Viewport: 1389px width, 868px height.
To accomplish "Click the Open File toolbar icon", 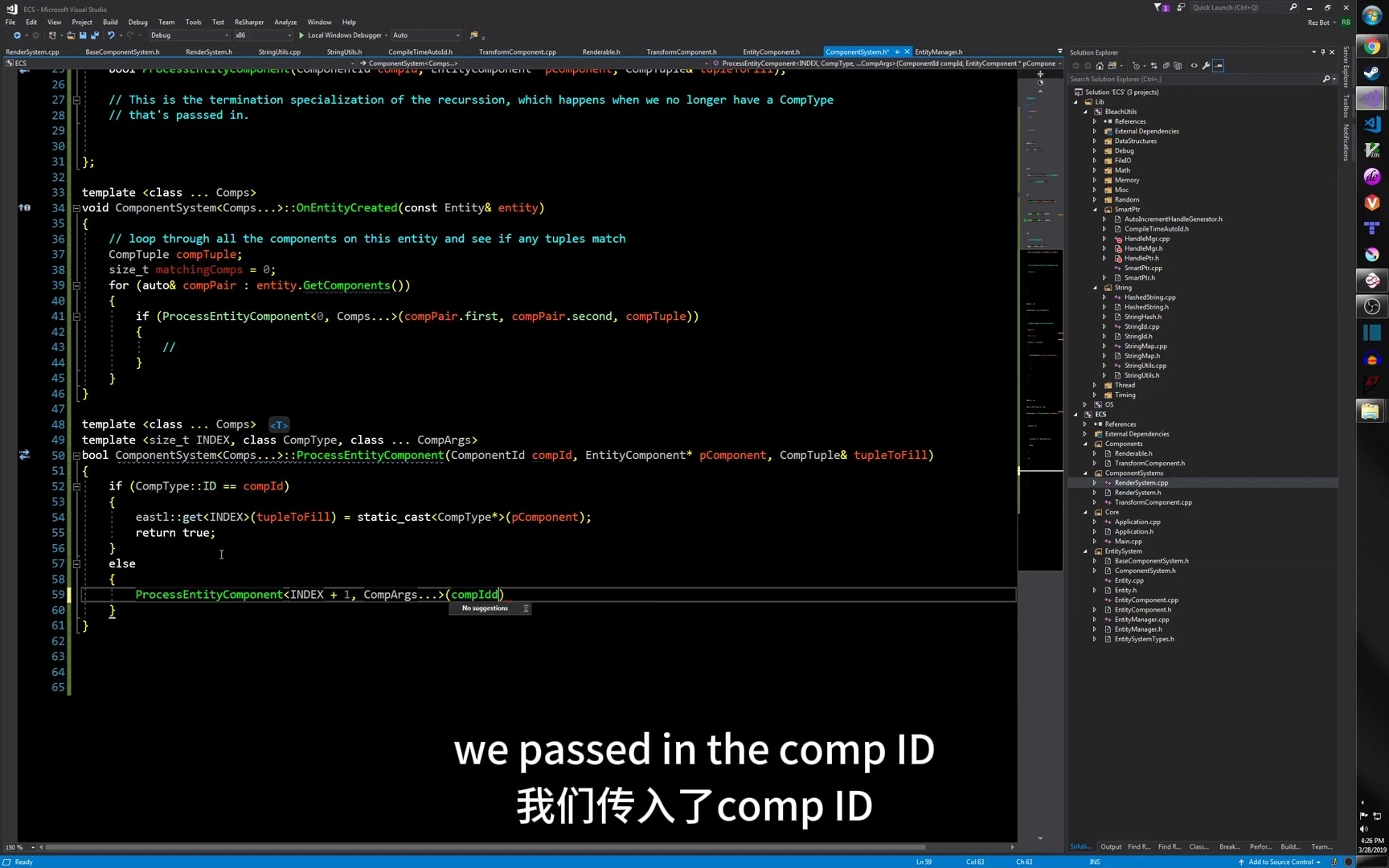I will (71, 35).
